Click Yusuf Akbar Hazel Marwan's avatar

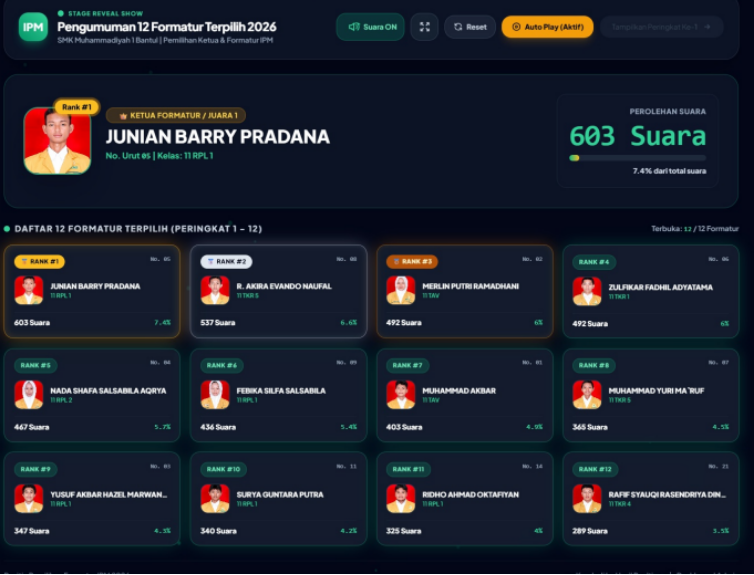tap(29, 499)
